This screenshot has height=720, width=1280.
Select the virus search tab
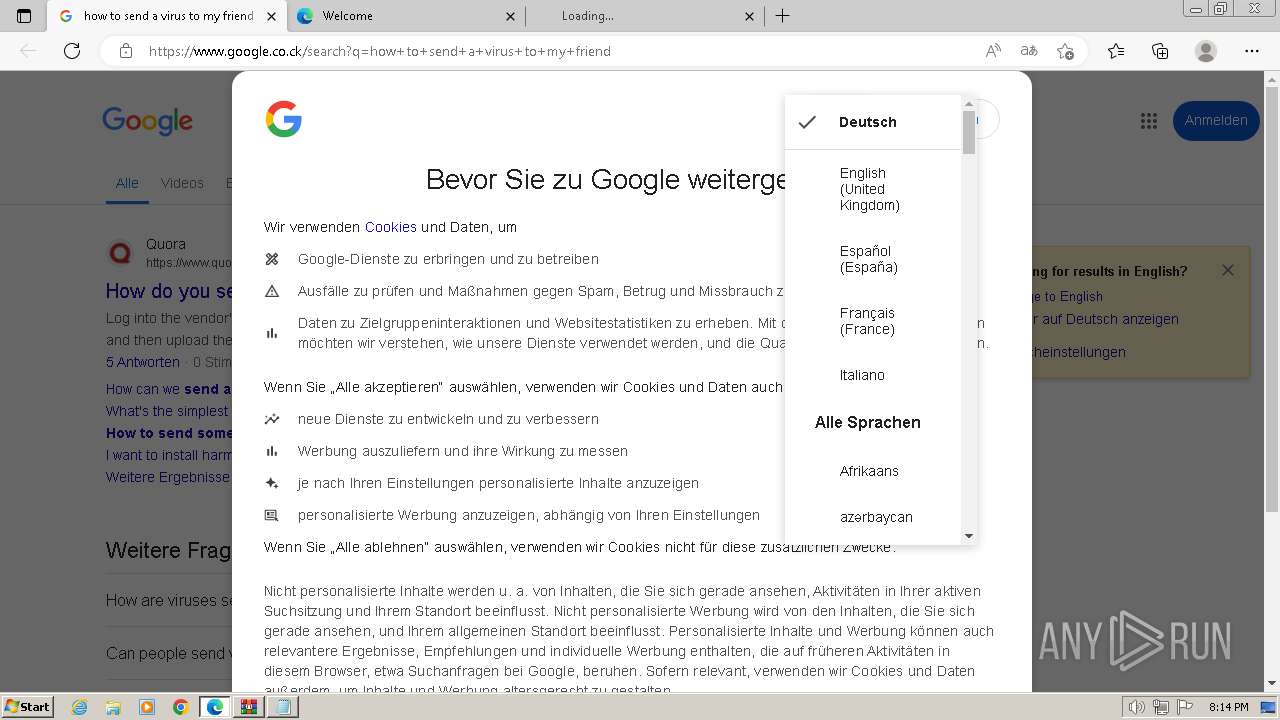pos(168,16)
